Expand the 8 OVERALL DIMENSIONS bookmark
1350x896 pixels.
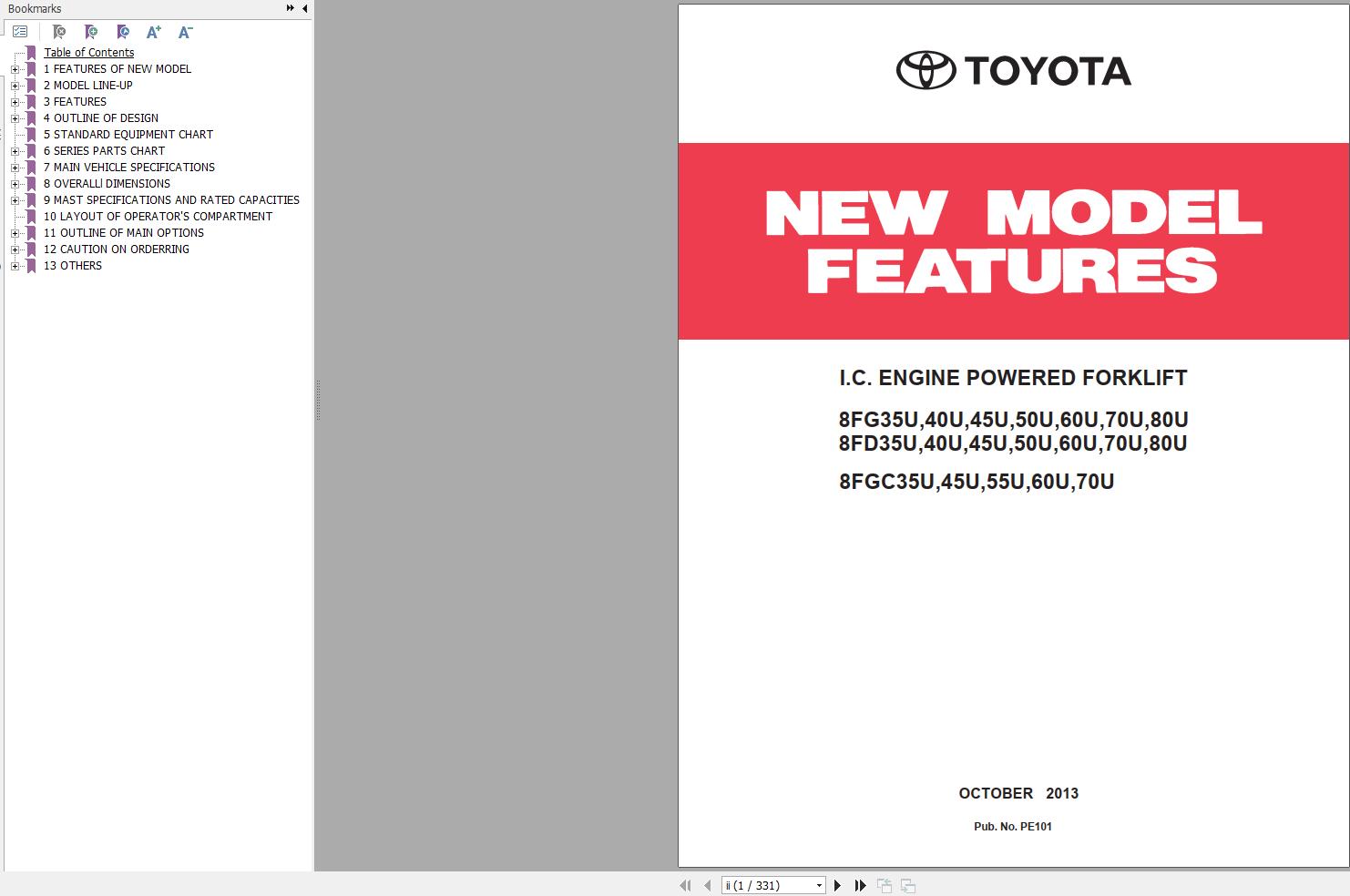[x=15, y=184]
